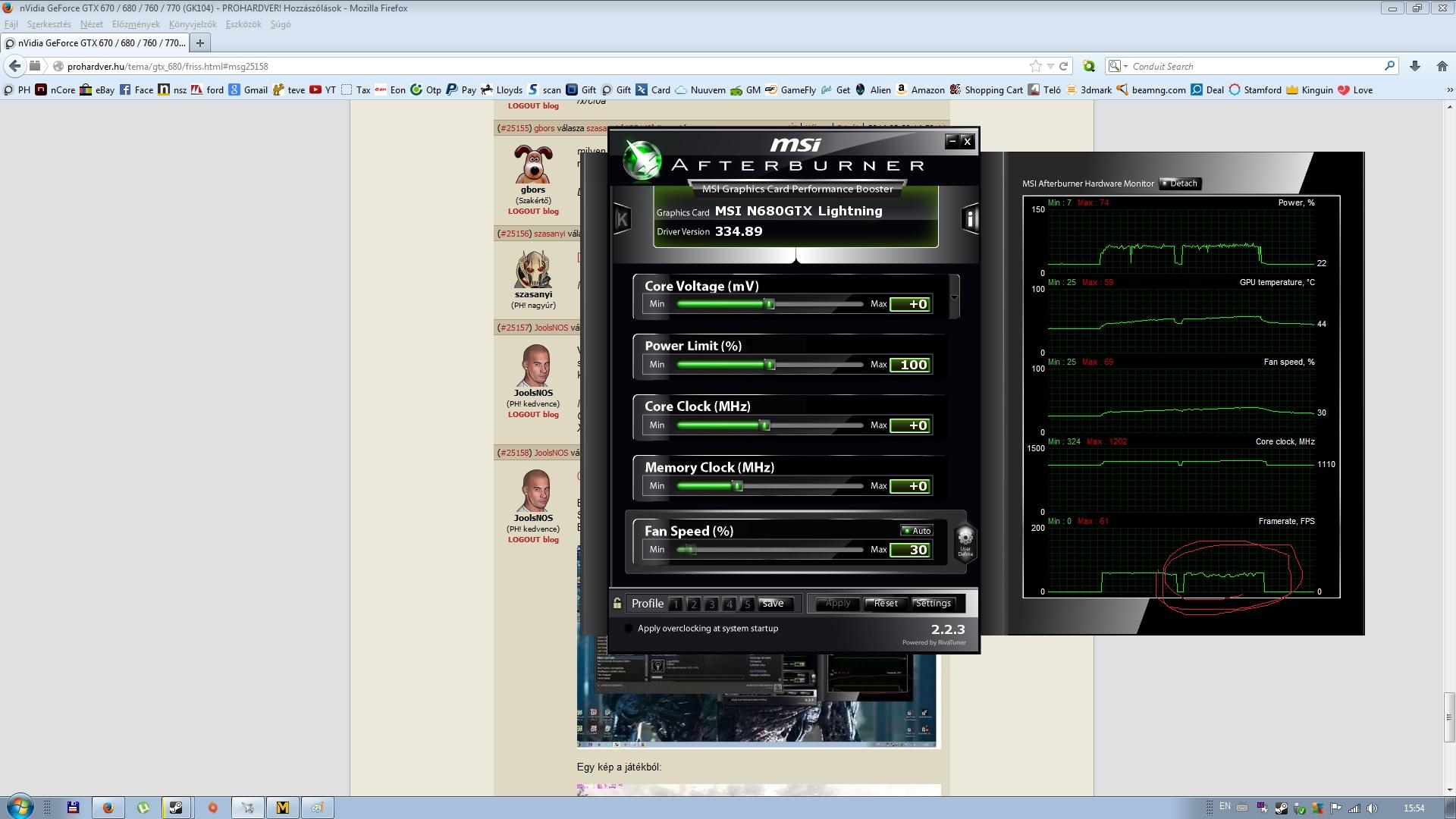Toggle the fan speed Auto button

click(917, 531)
